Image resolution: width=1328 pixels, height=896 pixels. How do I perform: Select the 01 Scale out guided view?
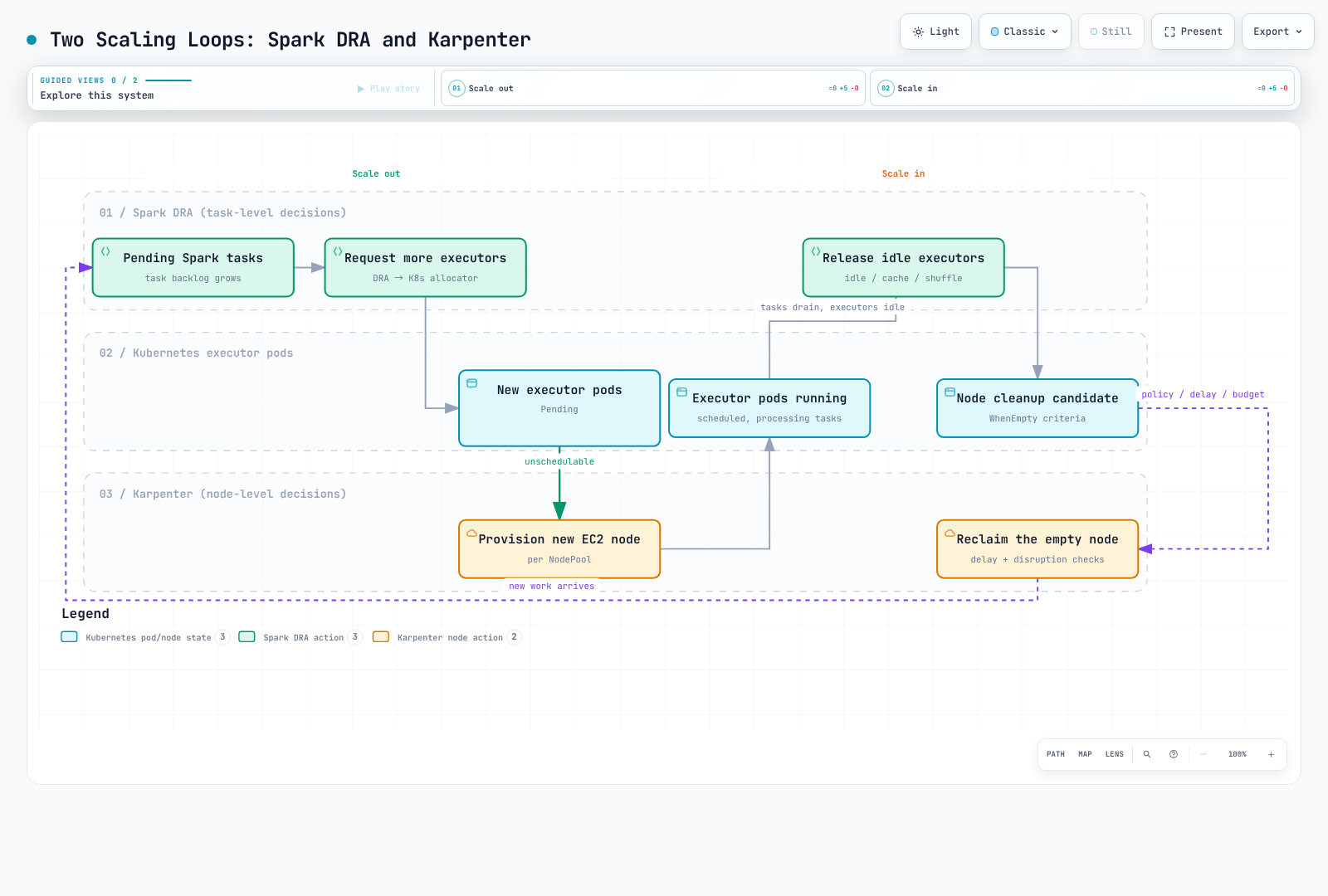pyautogui.click(x=652, y=88)
